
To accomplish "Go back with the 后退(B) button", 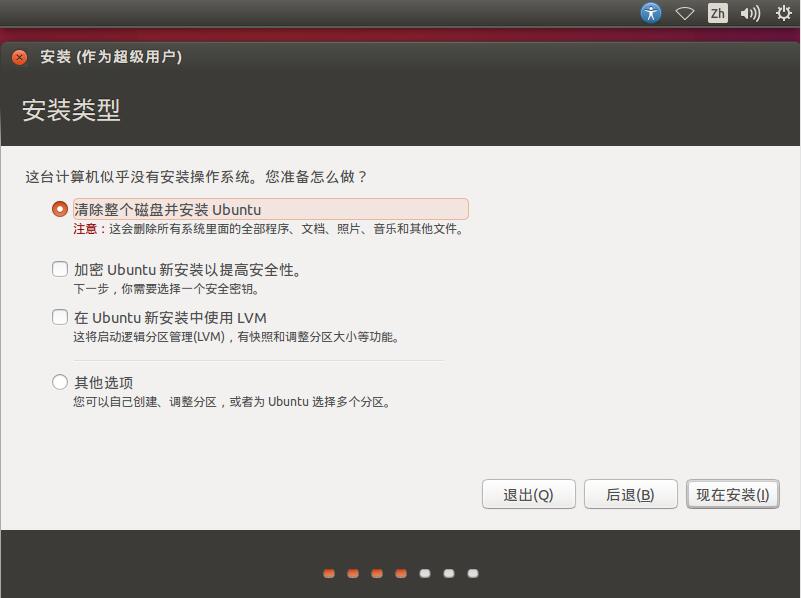I will 630,495.
